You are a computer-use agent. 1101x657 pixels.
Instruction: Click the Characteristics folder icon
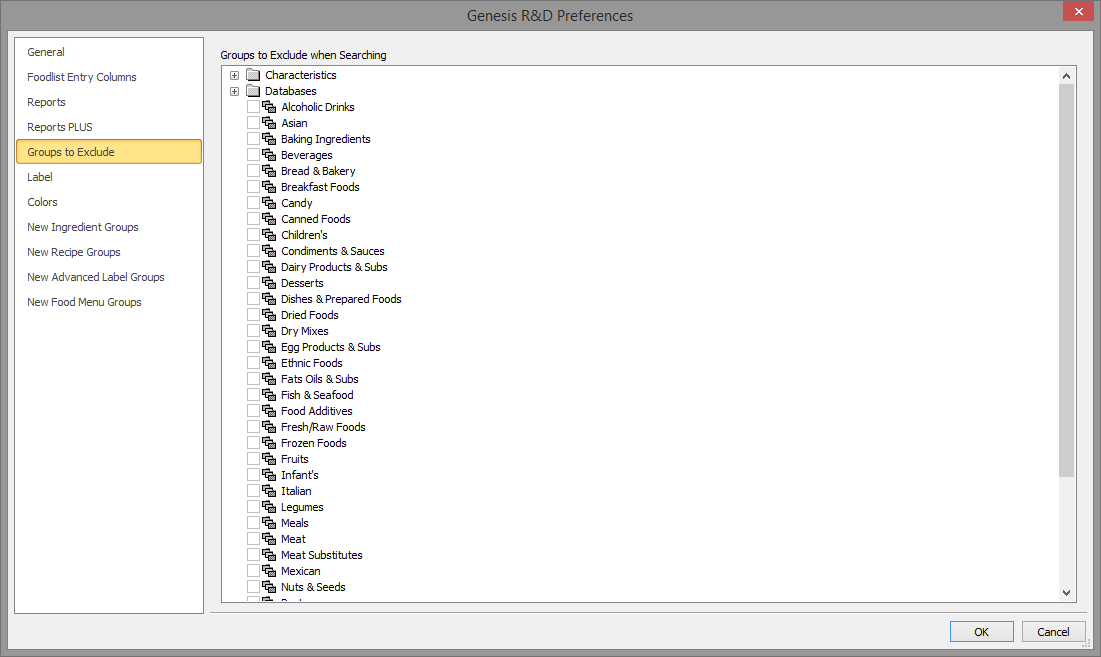click(253, 75)
